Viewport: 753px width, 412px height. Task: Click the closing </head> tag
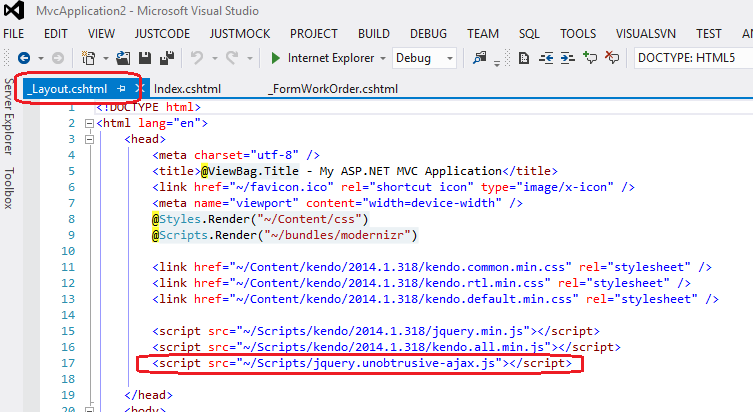click(x=148, y=395)
